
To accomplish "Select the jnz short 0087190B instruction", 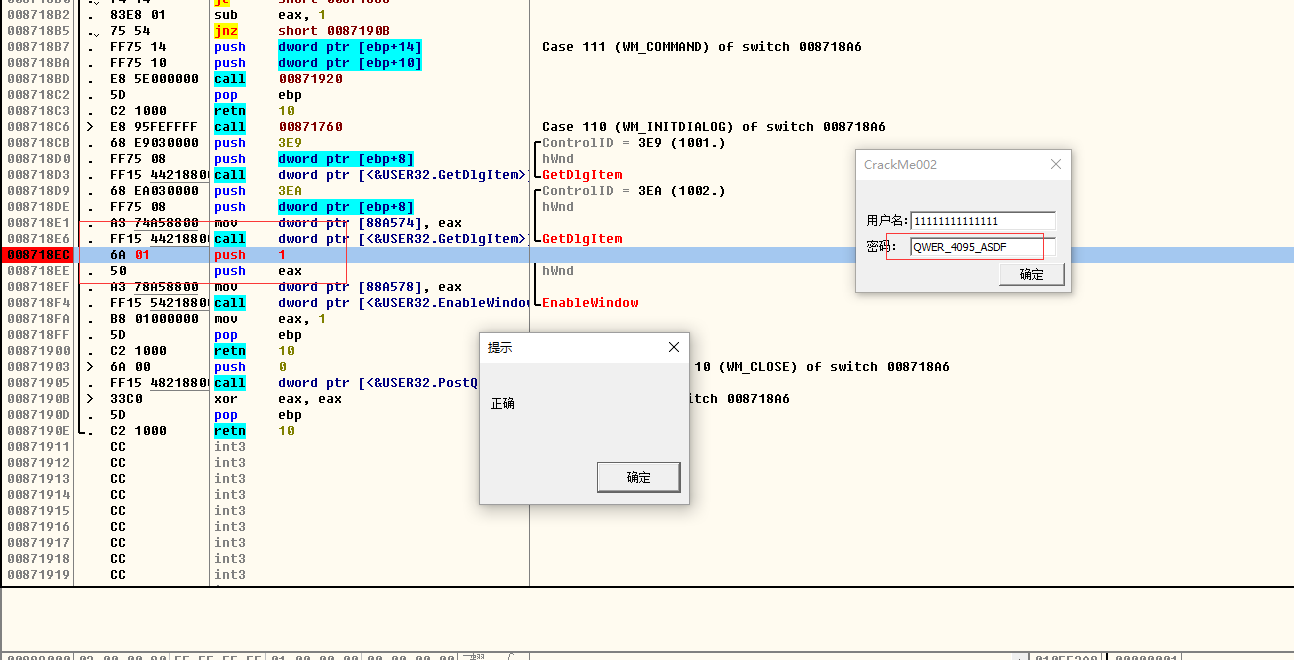I will [x=302, y=31].
